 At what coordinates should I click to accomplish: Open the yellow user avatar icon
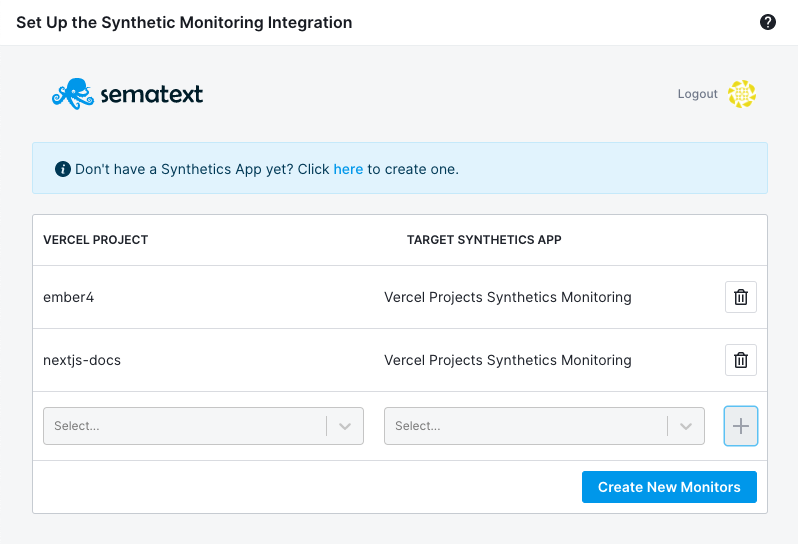(x=742, y=94)
